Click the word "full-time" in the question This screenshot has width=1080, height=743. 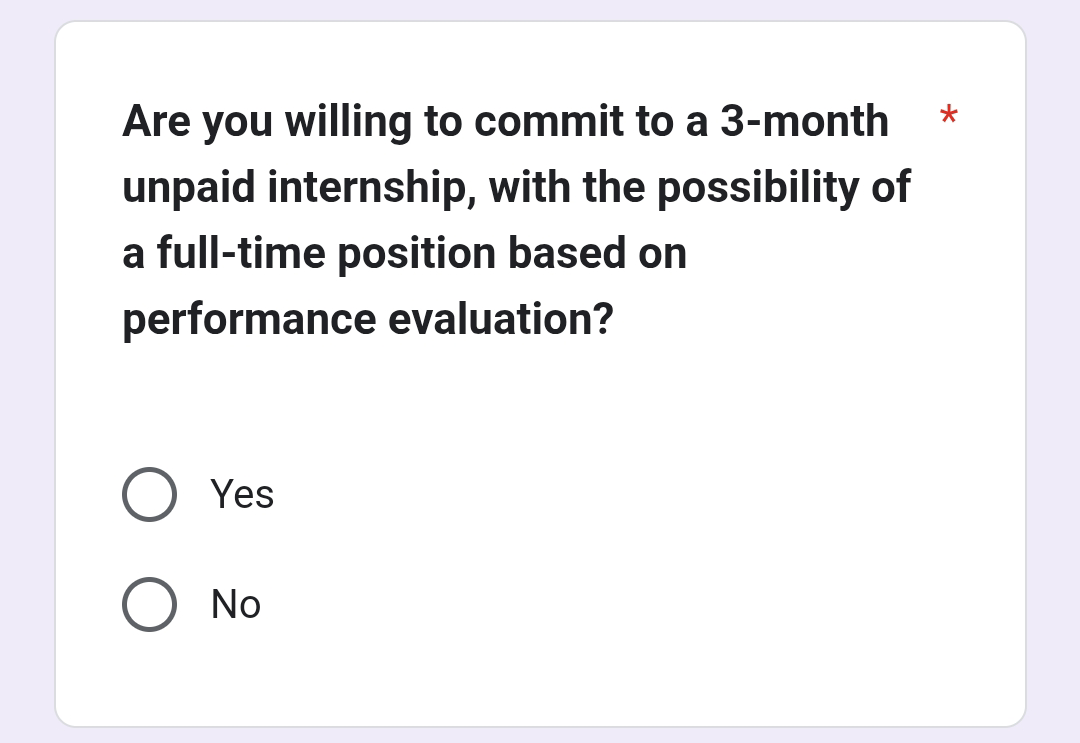click(240, 253)
